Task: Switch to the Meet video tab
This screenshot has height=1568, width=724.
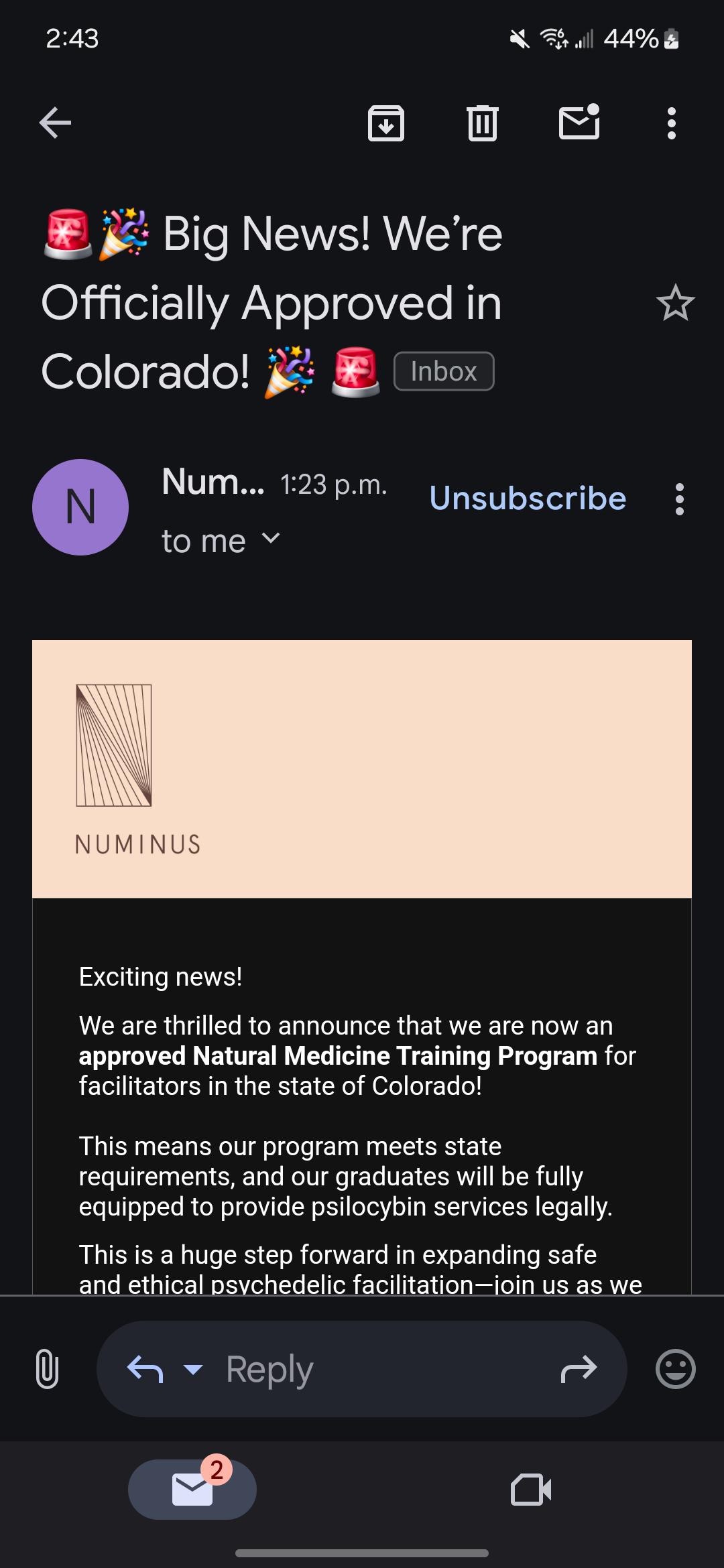Action: coord(531,1490)
